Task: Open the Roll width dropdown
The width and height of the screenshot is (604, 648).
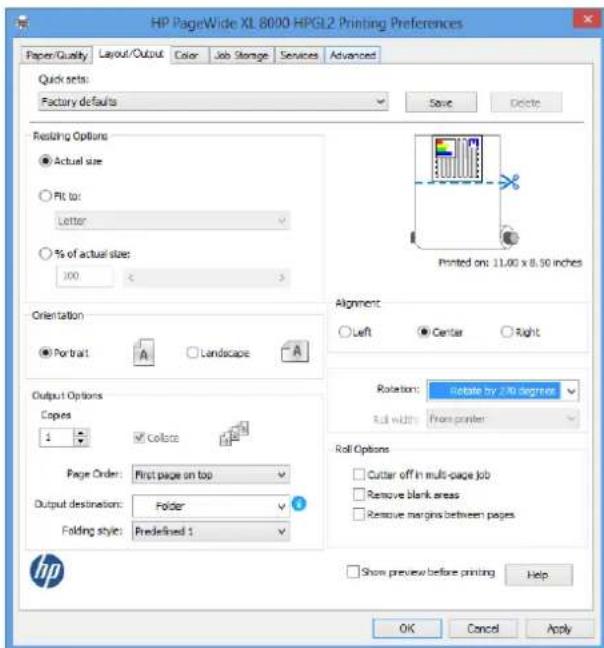Action: point(502,419)
